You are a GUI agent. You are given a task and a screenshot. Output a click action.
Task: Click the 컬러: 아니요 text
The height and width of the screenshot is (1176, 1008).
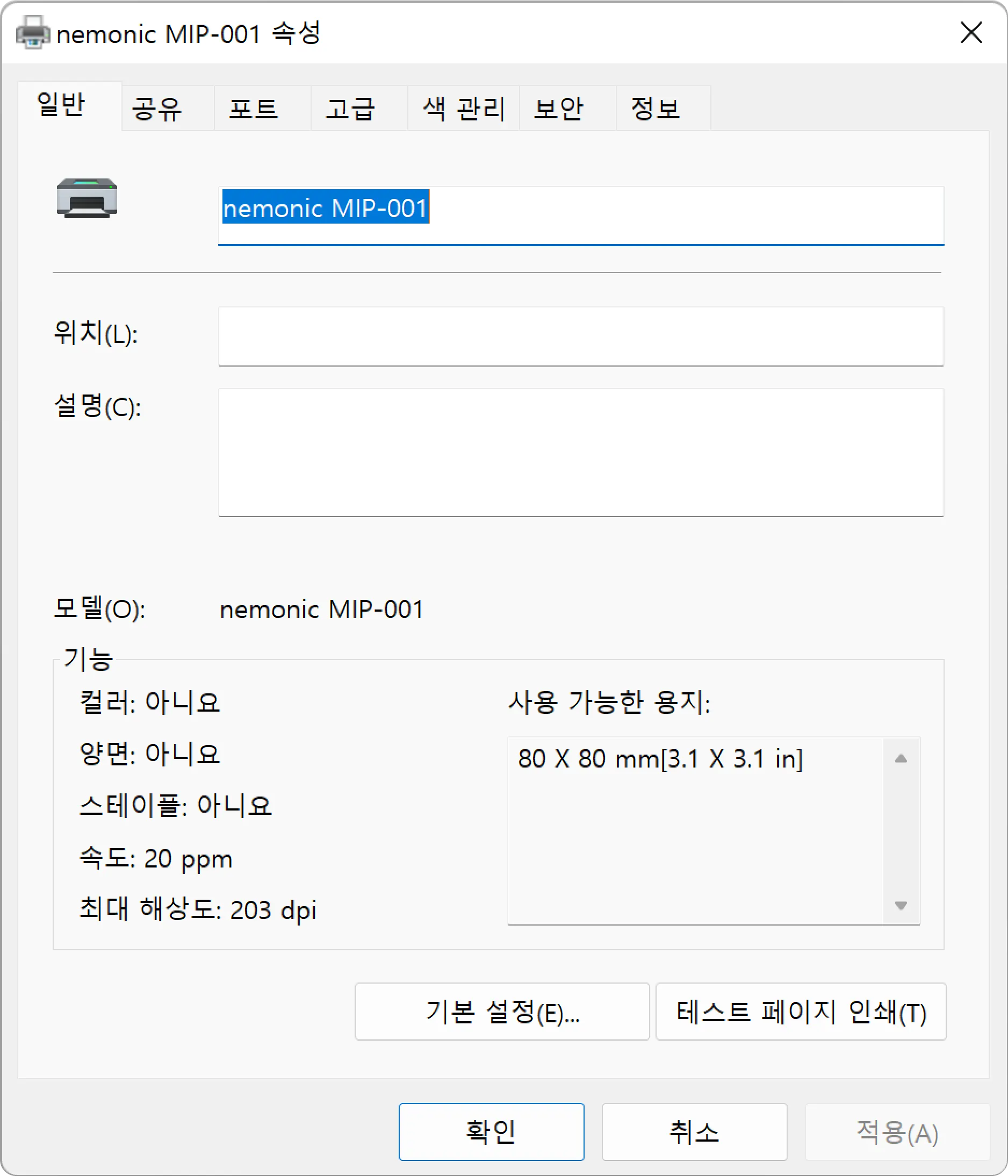click(x=150, y=702)
